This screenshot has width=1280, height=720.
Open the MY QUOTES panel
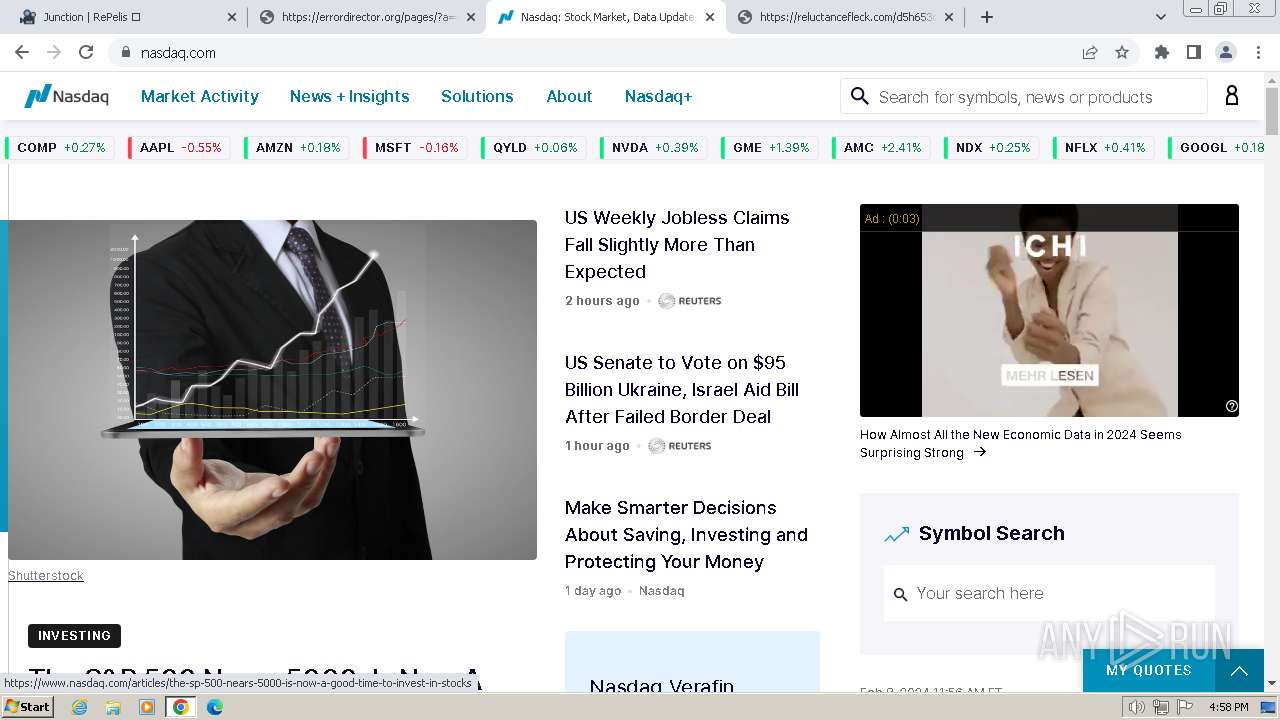(x=1148, y=670)
